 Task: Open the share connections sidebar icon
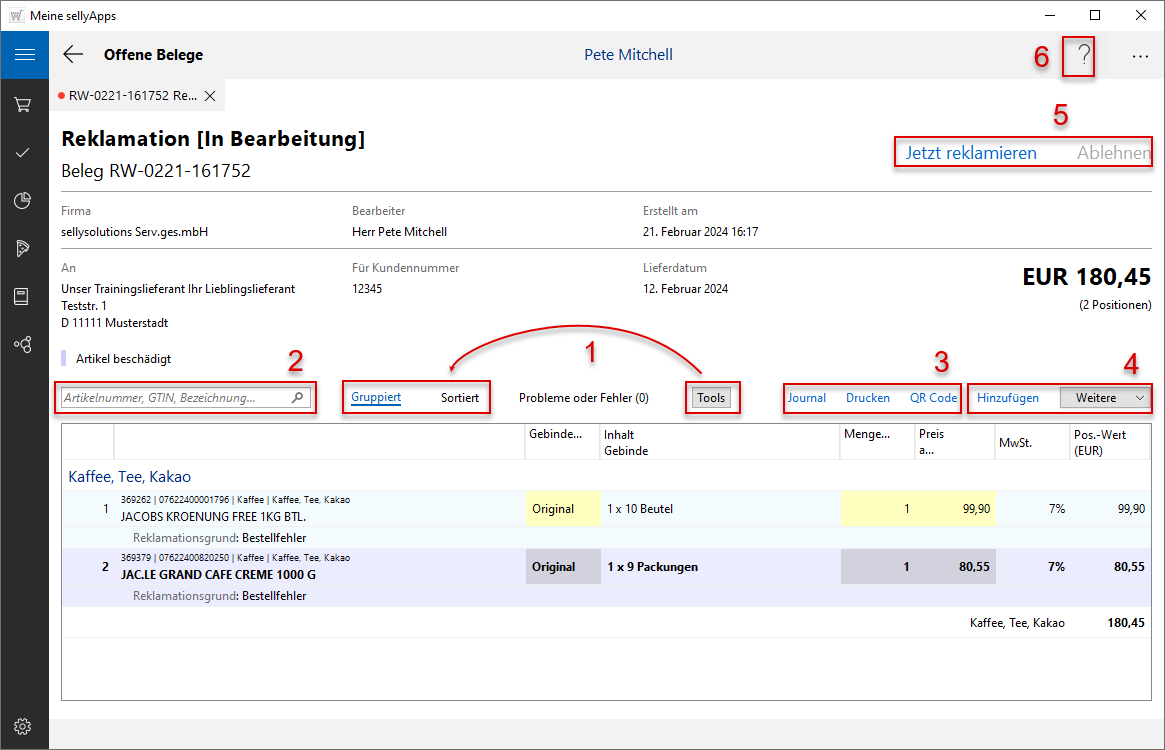tap(24, 344)
